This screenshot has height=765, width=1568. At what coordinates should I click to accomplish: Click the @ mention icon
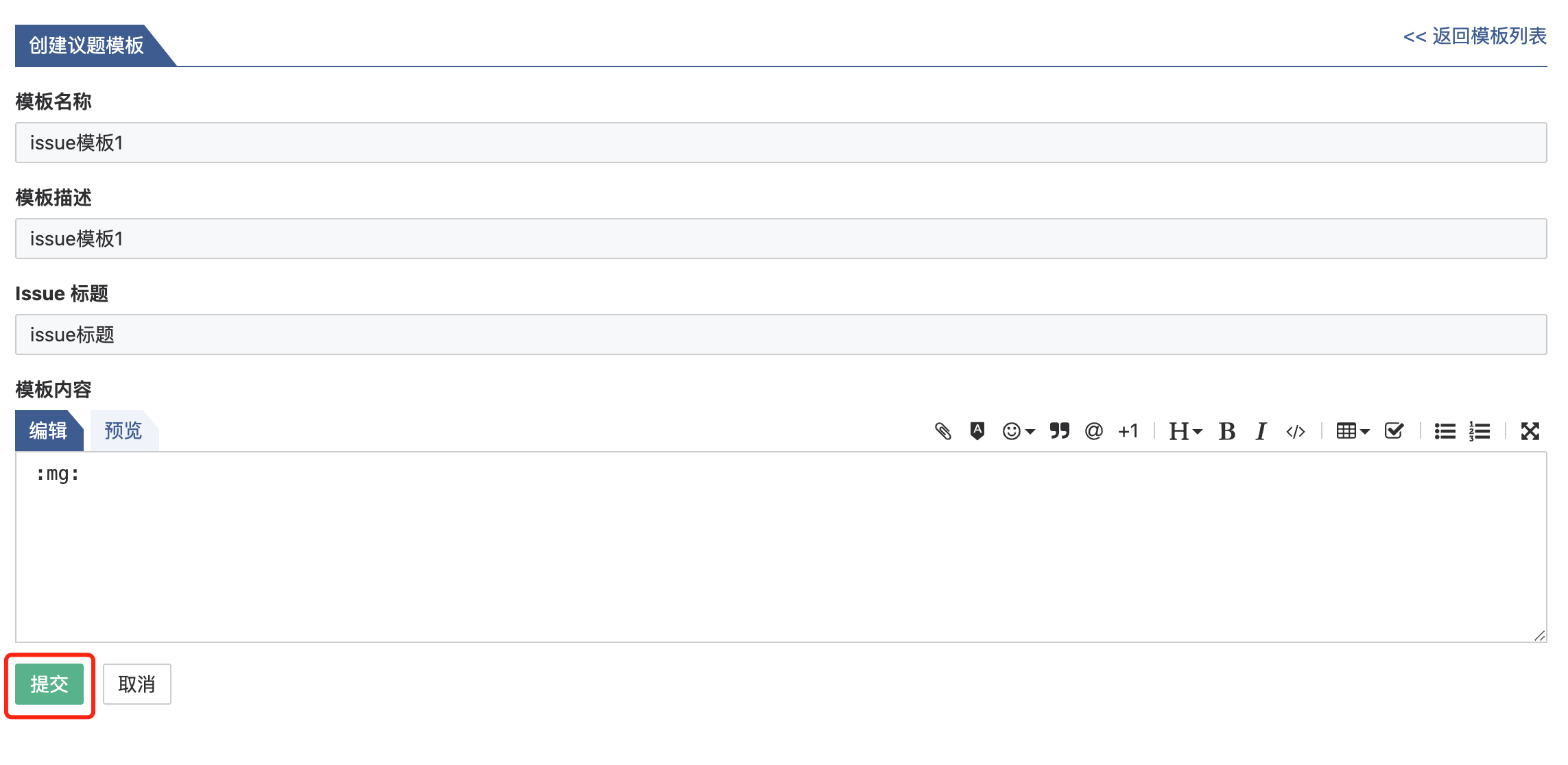tap(1094, 431)
